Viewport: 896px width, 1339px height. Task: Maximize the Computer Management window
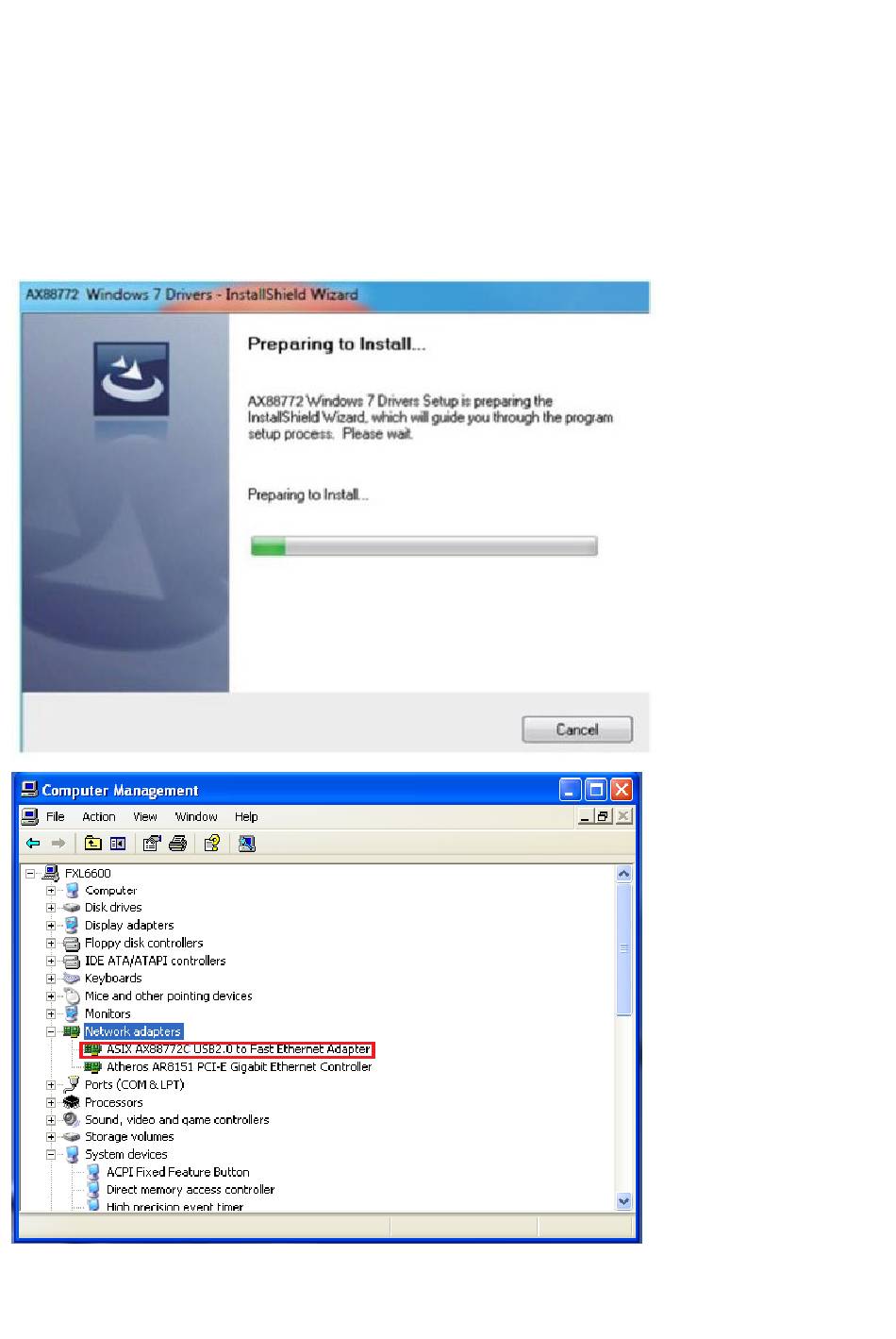tap(596, 790)
